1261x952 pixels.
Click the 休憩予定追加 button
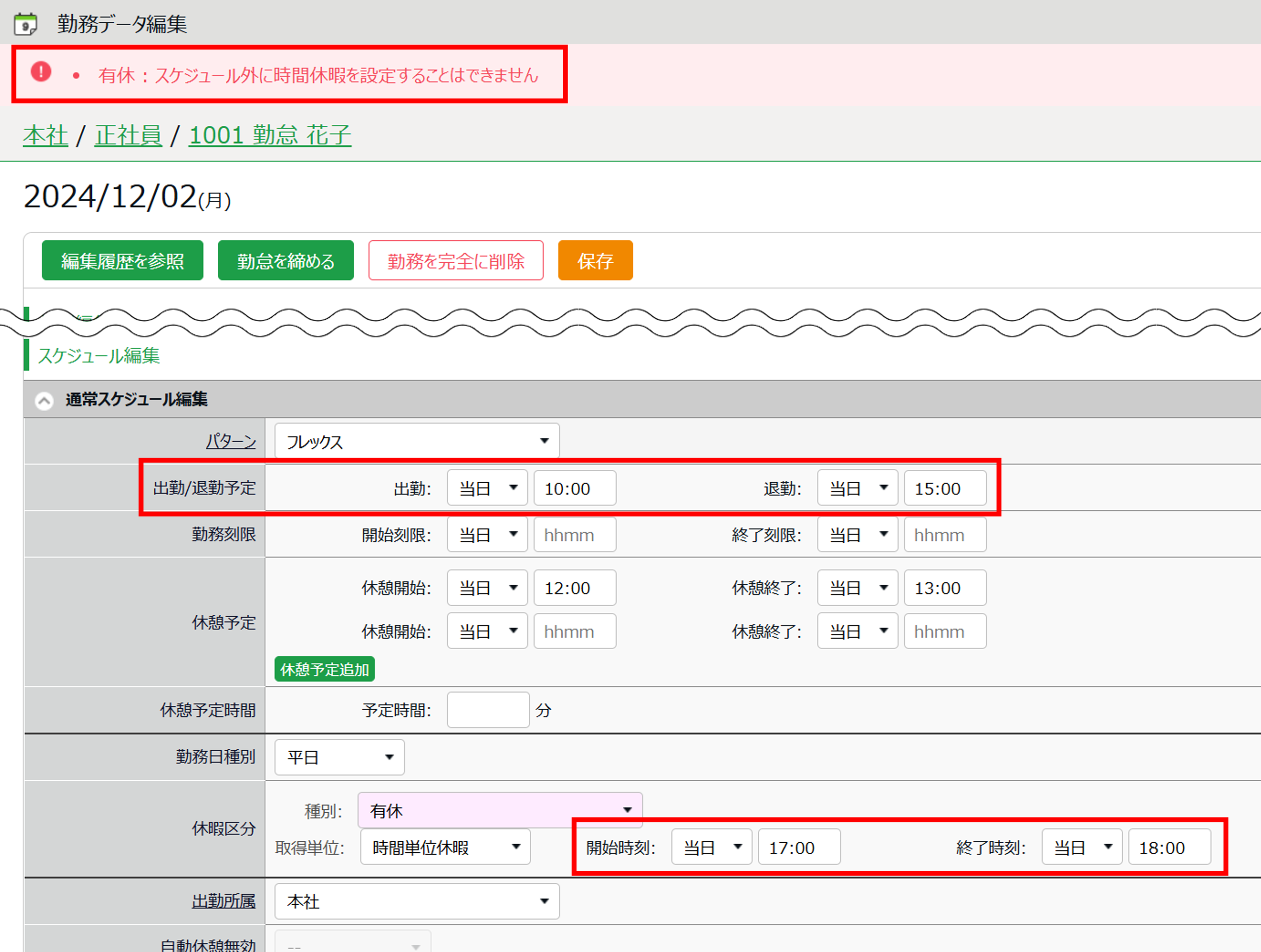(324, 669)
